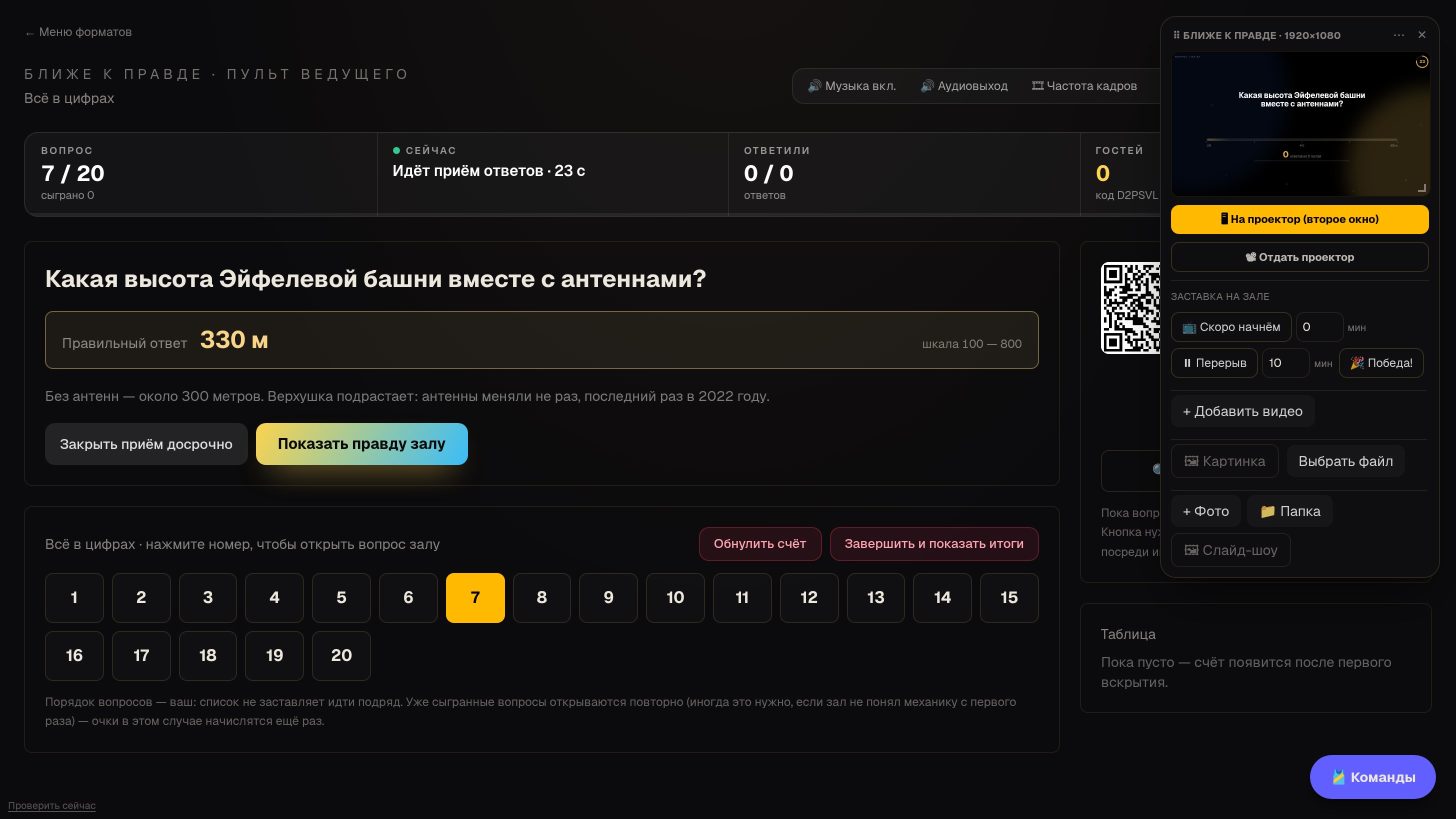
Task: Click Отдать проектор button
Action: pyautogui.click(x=1299, y=257)
